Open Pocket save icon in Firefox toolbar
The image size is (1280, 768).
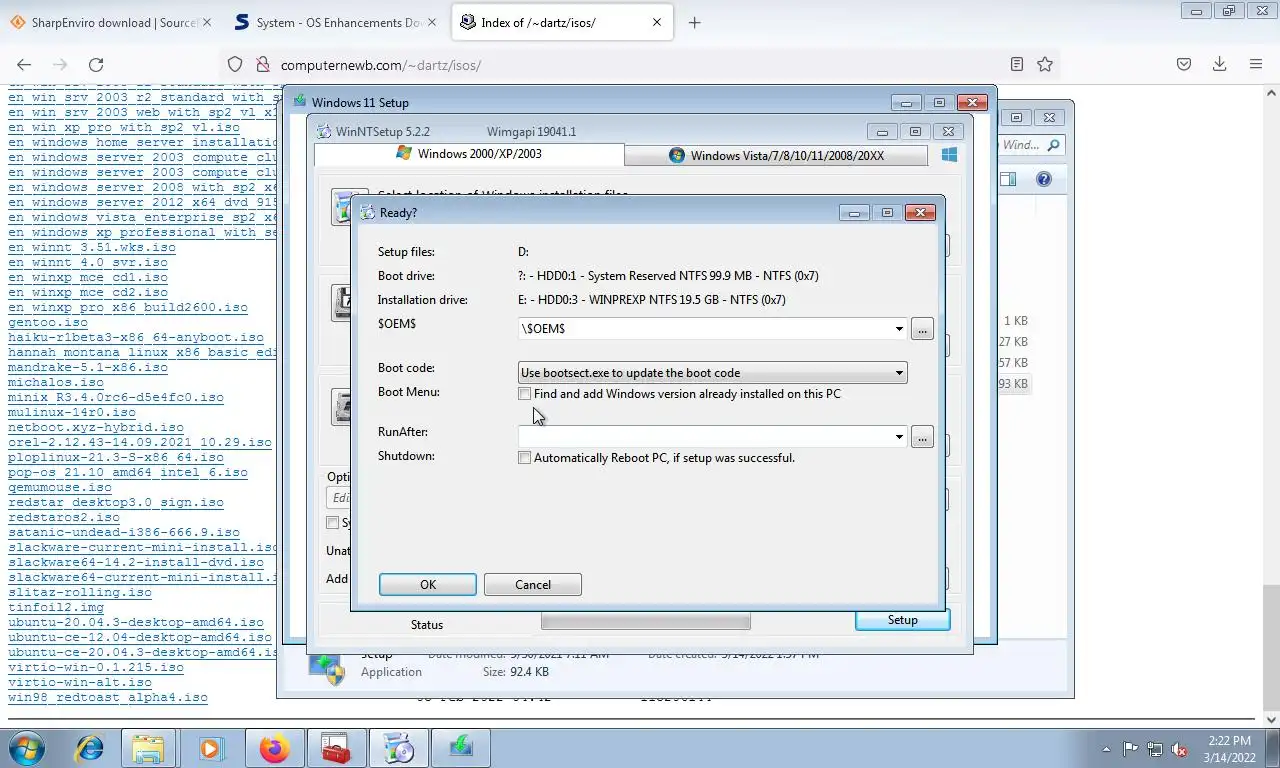coord(1184,64)
